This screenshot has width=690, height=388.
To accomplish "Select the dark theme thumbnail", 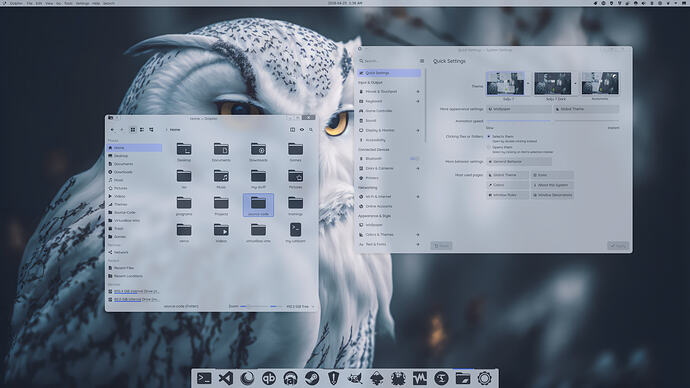I will pyautogui.click(x=553, y=83).
